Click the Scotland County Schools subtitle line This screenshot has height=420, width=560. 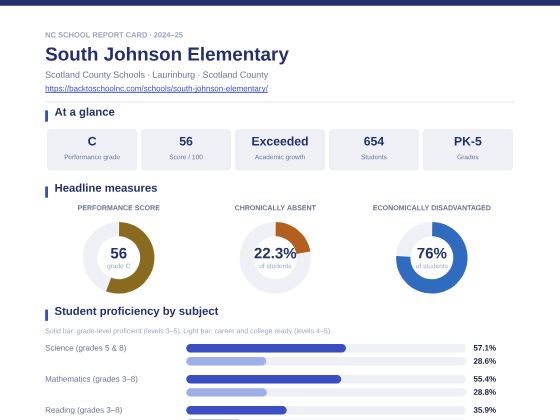click(x=156, y=75)
